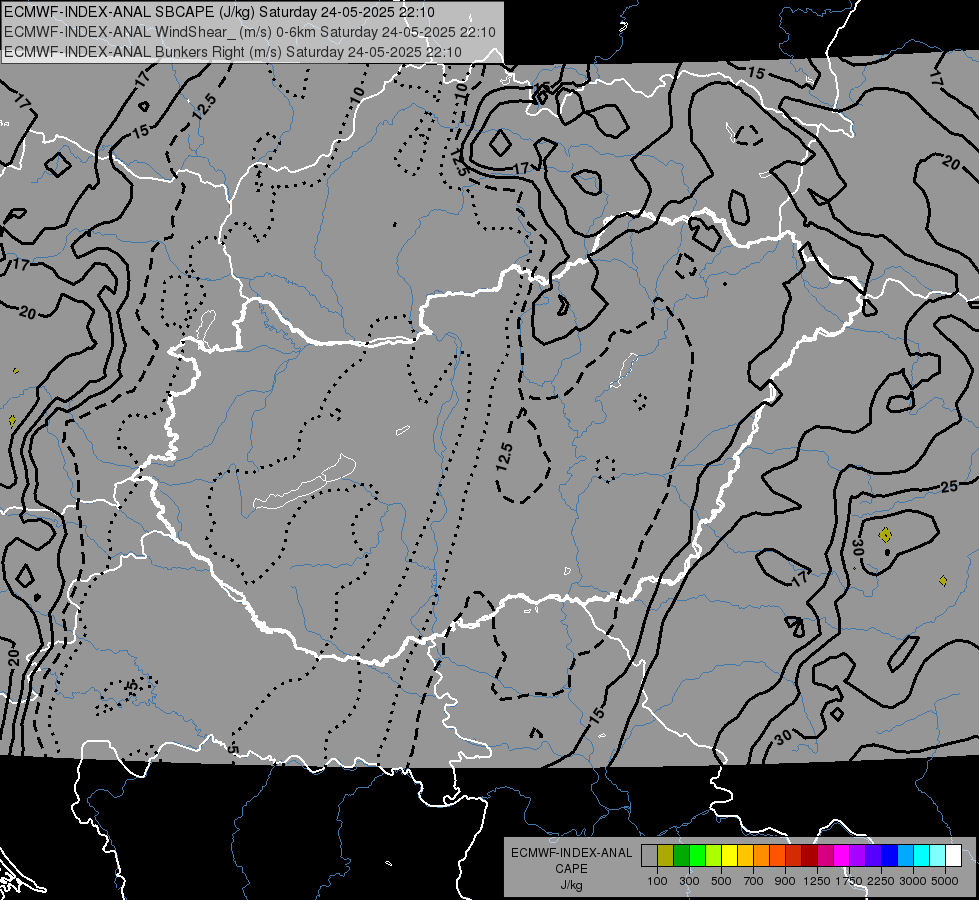Click the SBCAPE (J/kg) header line
Image resolution: width=979 pixels, height=900 pixels.
[x=220, y=12]
